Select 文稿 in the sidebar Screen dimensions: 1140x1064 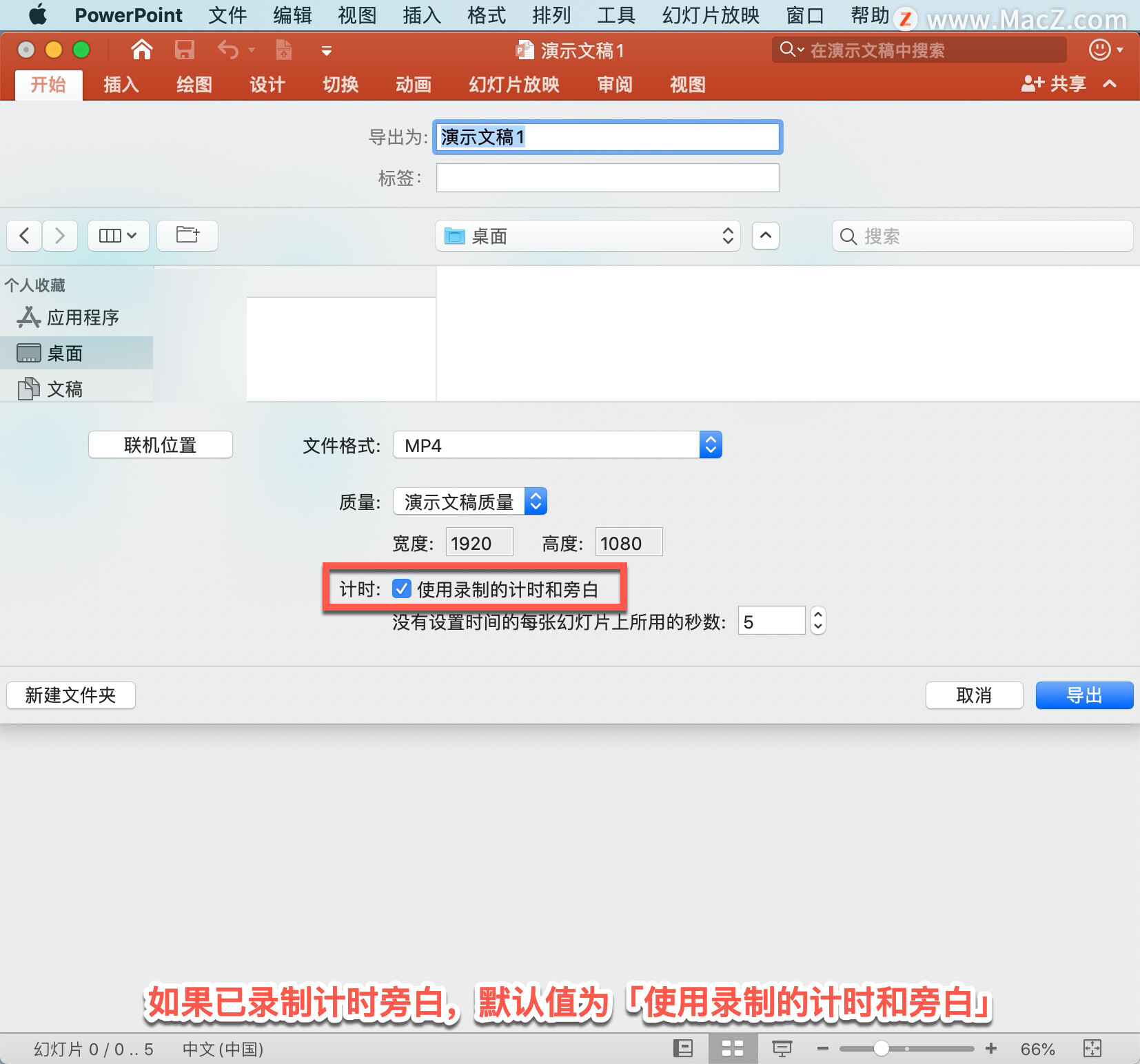tap(77, 389)
